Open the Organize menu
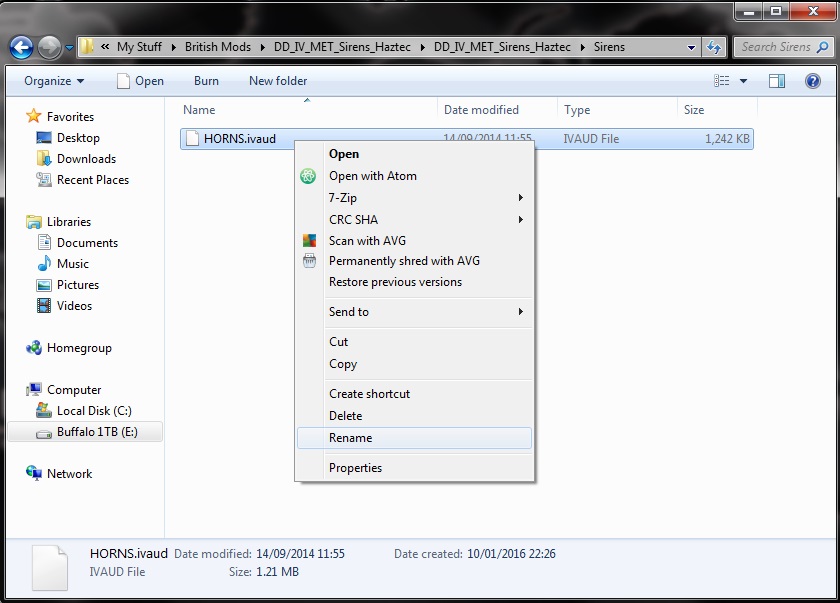Image resolution: width=840 pixels, height=603 pixels. (x=54, y=81)
